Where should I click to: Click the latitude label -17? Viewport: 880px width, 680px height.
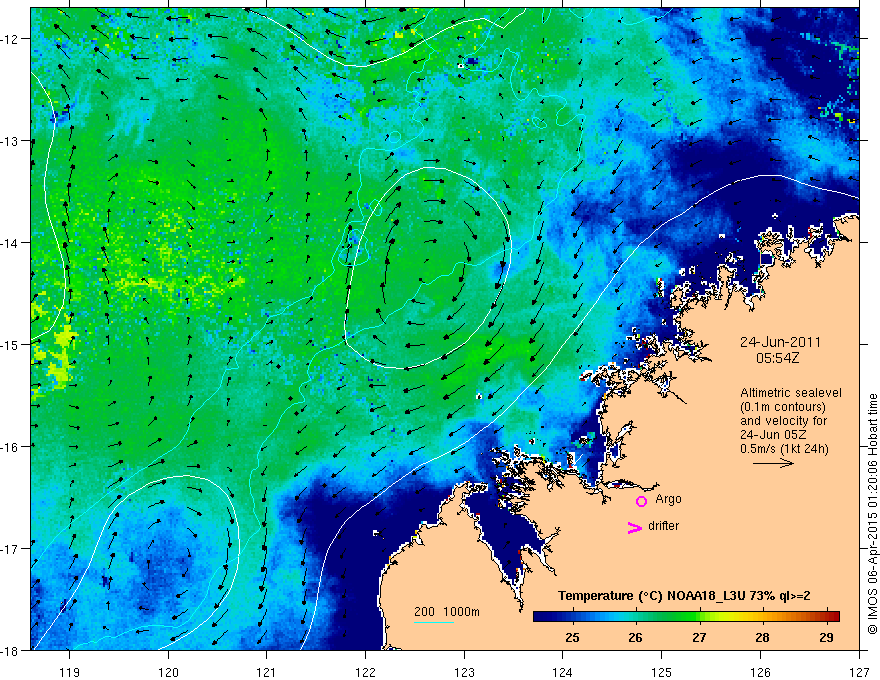pyautogui.click(x=11, y=548)
